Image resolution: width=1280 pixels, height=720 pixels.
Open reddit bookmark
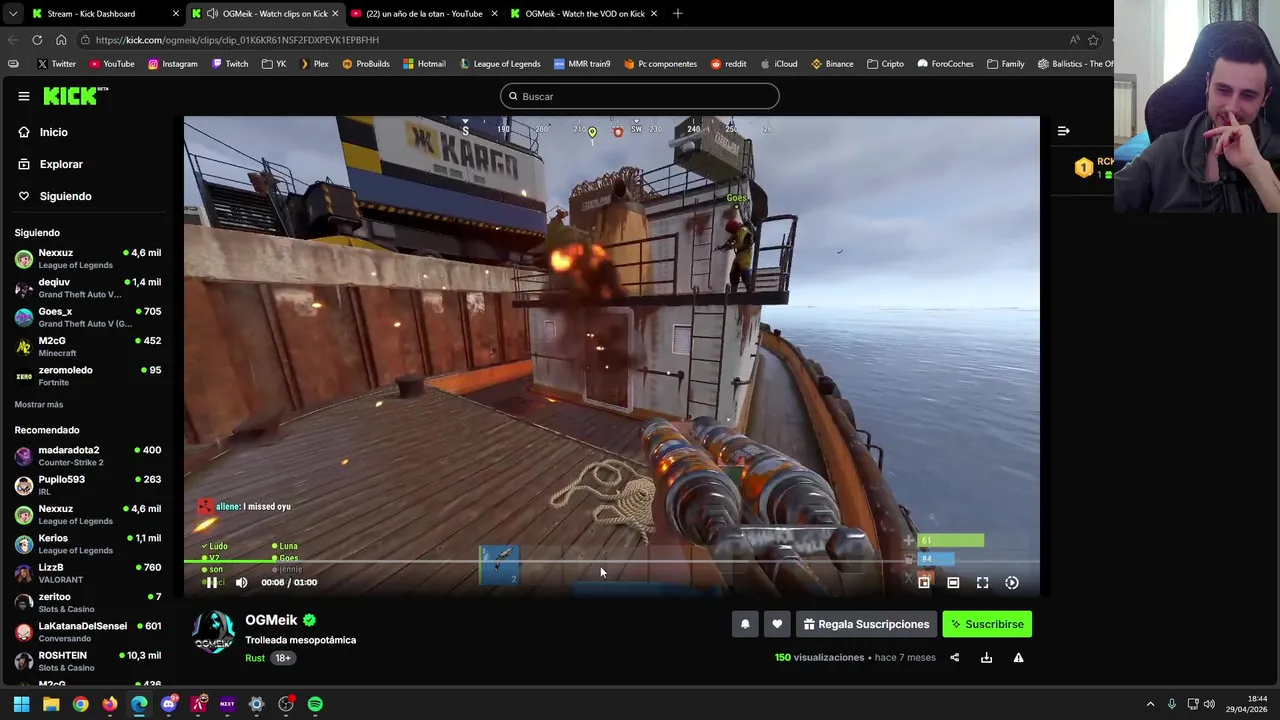tap(728, 64)
